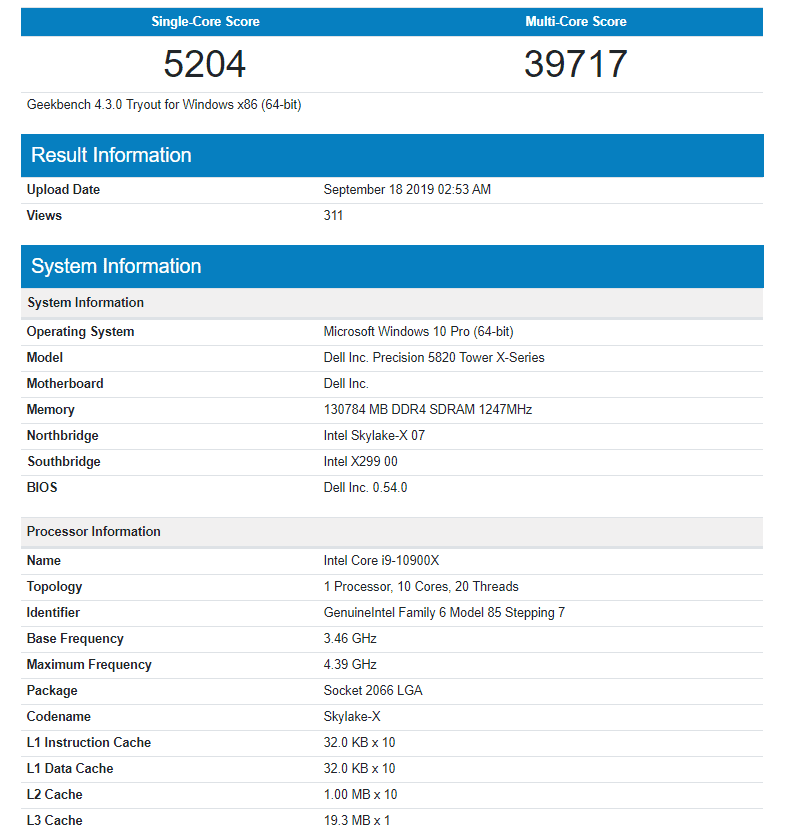Click the Multi-Core Score header
Image resolution: width=786 pixels, height=834 pixels.
click(x=576, y=21)
